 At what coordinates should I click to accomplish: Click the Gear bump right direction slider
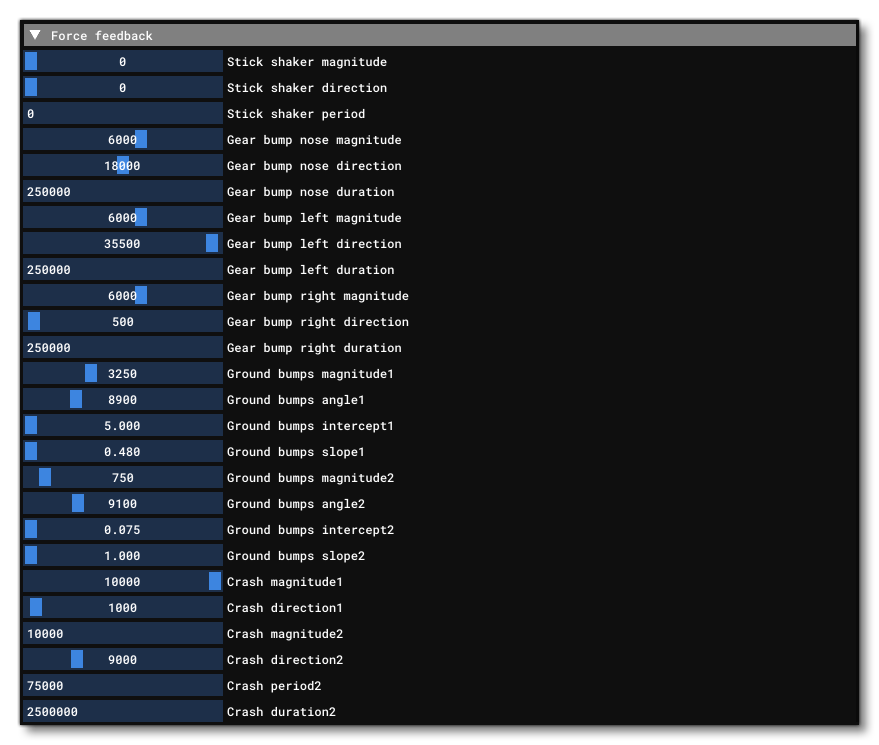coord(123,322)
